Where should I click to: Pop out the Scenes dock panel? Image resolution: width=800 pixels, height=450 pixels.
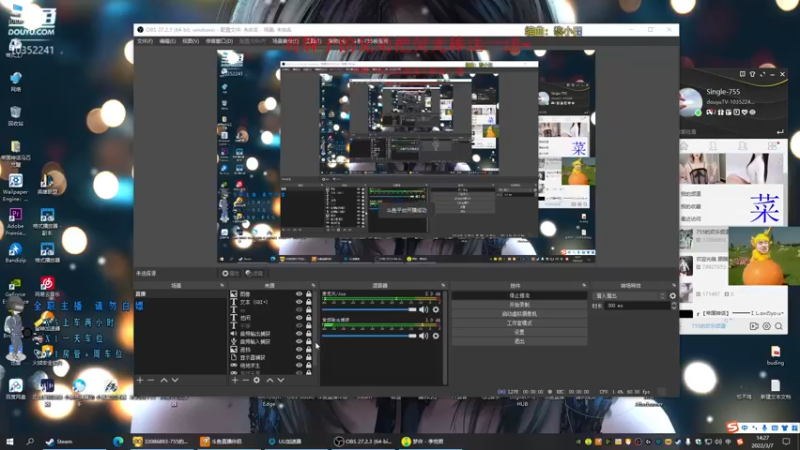pos(222,285)
